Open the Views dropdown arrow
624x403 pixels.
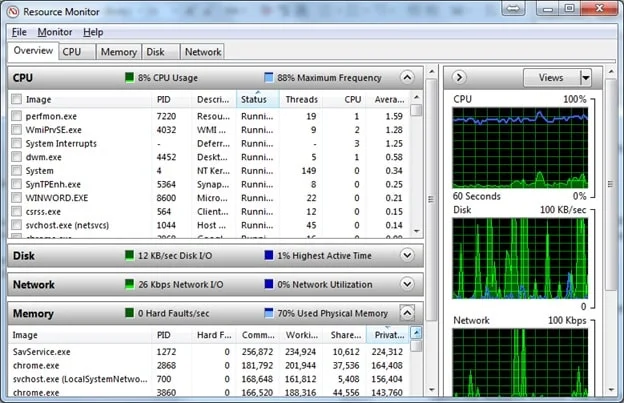[585, 78]
